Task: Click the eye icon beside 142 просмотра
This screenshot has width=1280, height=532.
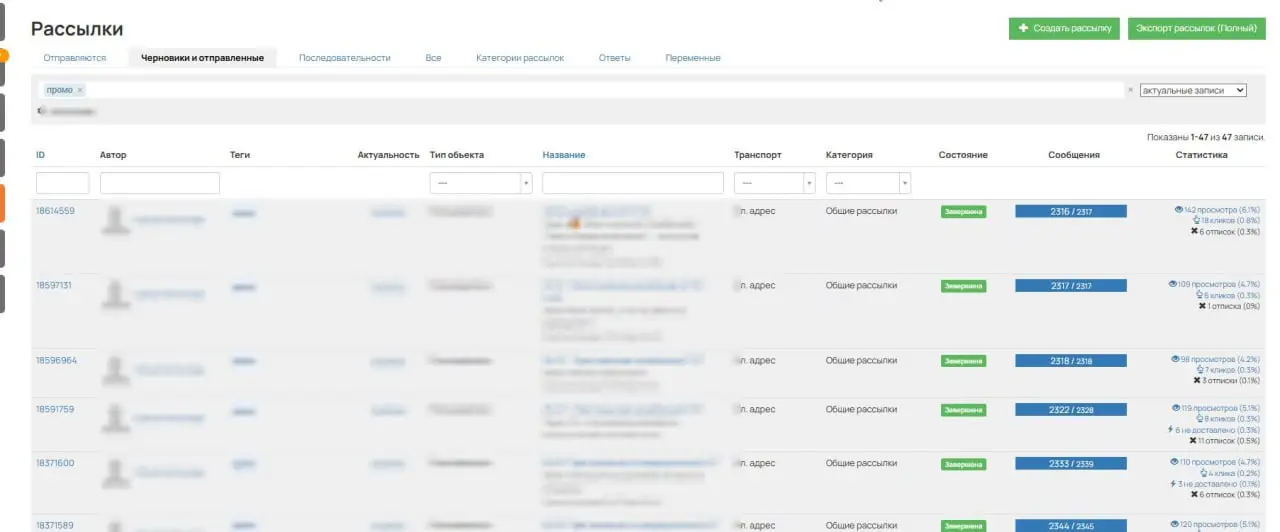Action: [1178, 210]
